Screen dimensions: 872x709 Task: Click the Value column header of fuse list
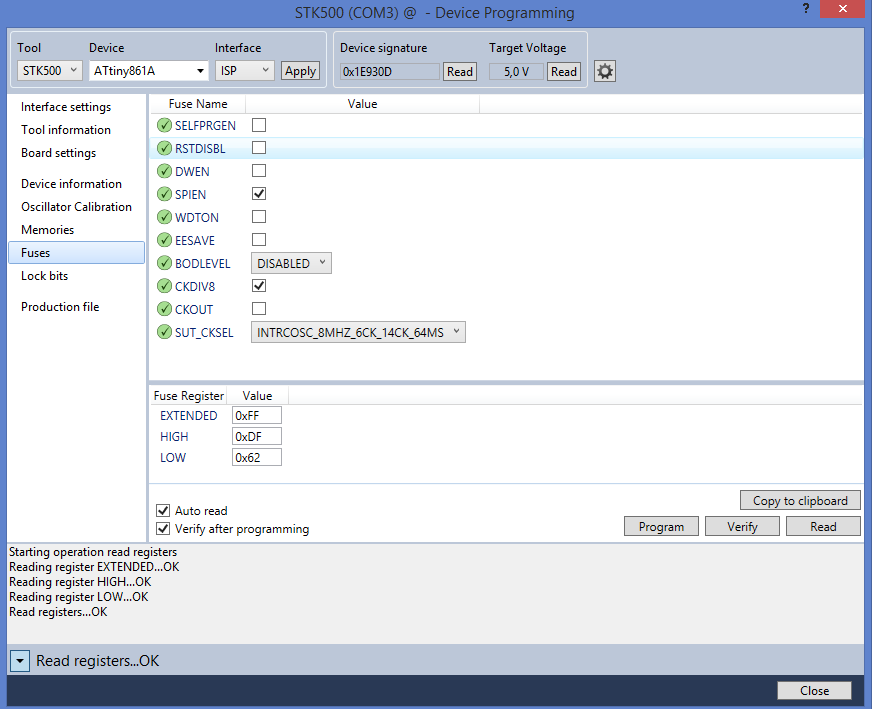pos(363,104)
